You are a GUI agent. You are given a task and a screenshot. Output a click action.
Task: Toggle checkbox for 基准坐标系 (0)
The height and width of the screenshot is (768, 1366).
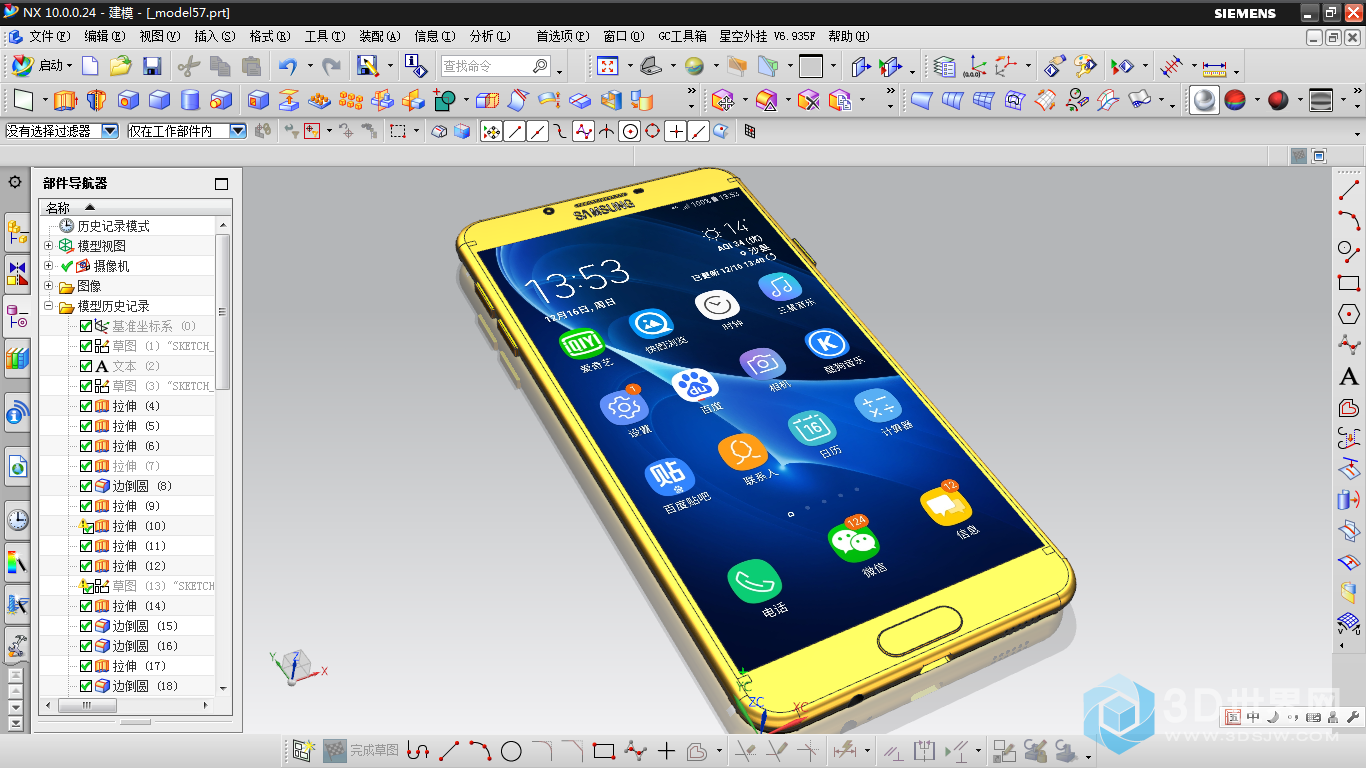click(85, 326)
